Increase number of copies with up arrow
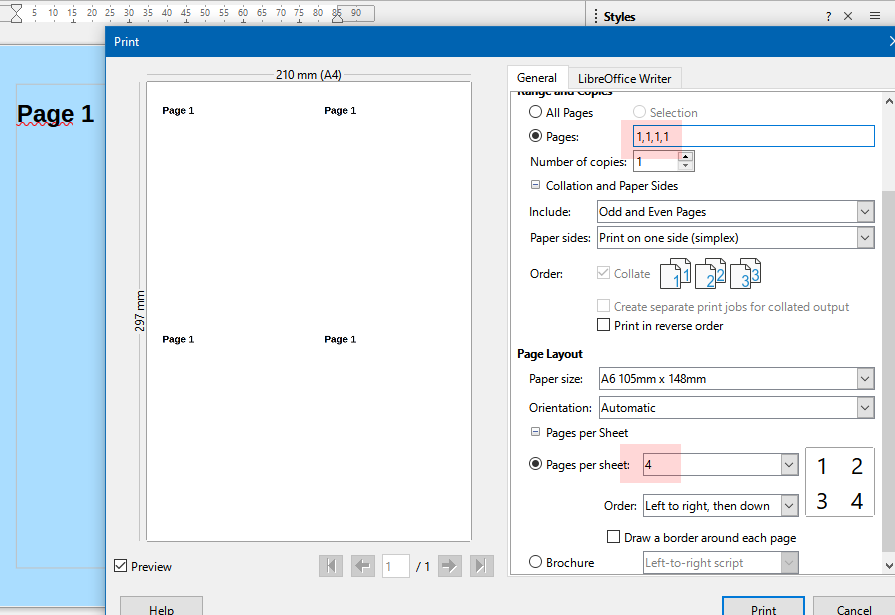This screenshot has height=615, width=895. [686, 156]
